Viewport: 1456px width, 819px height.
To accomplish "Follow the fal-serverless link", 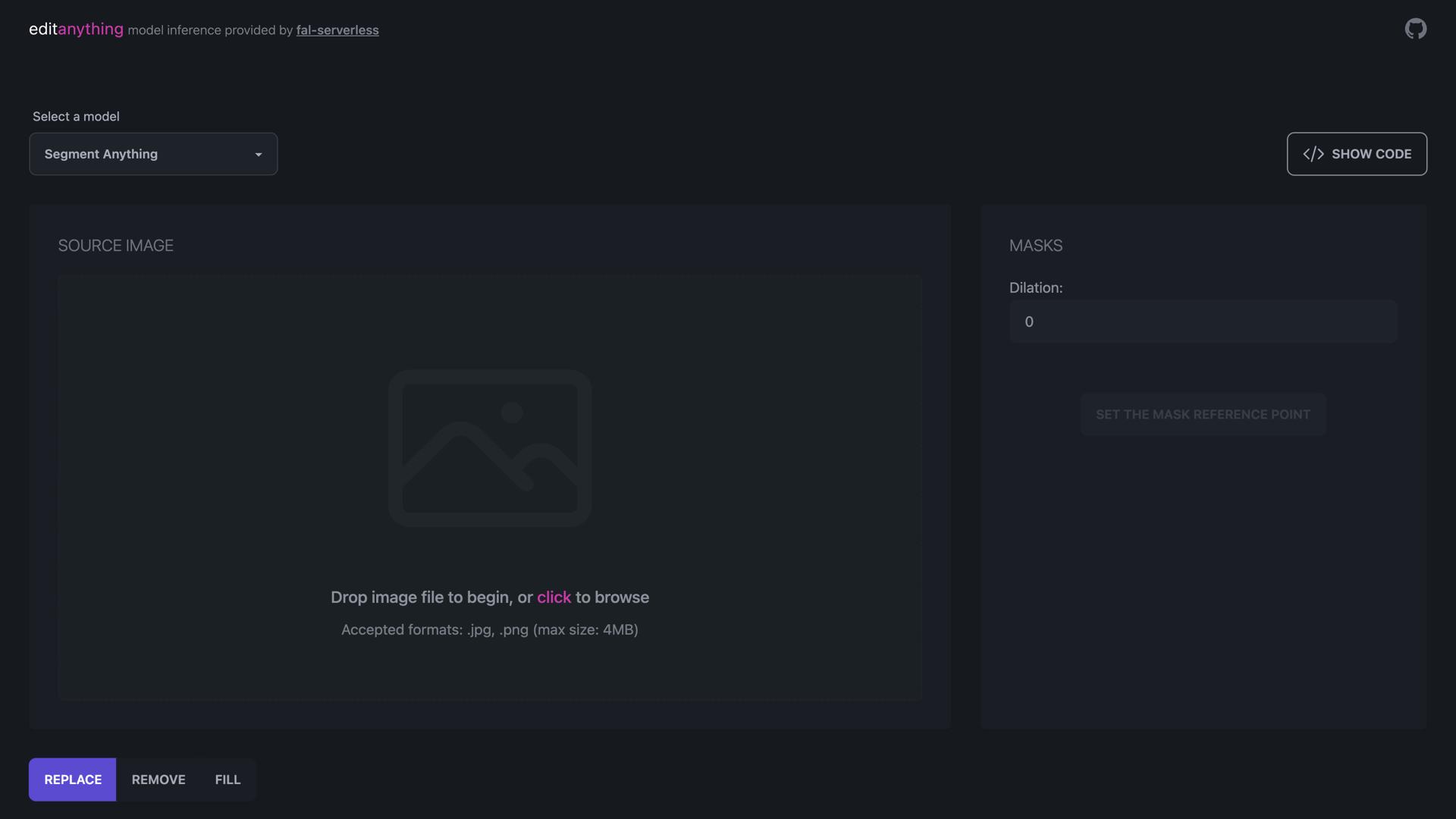I will coord(337,30).
